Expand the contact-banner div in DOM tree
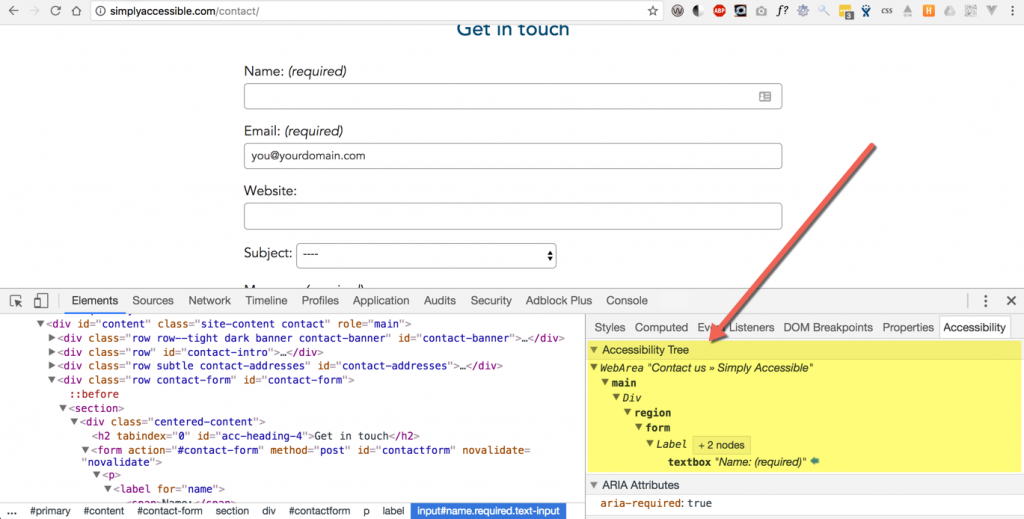Image resolution: width=1024 pixels, height=519 pixels. point(52,338)
